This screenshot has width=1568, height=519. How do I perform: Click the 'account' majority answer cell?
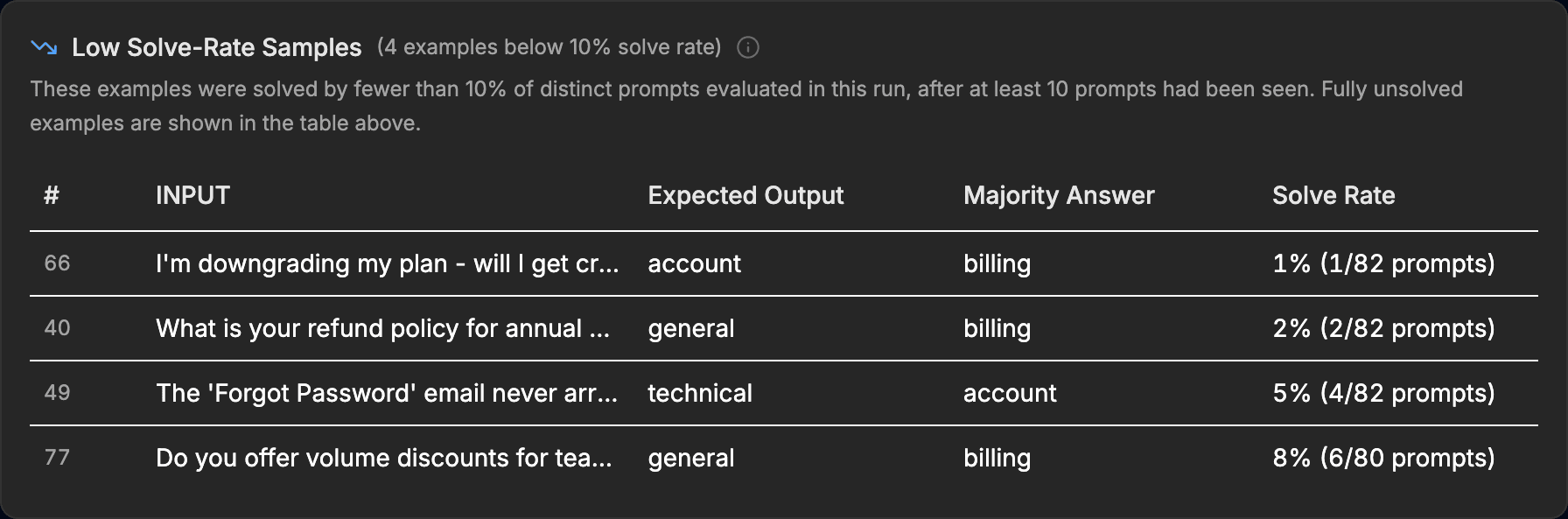[1010, 393]
